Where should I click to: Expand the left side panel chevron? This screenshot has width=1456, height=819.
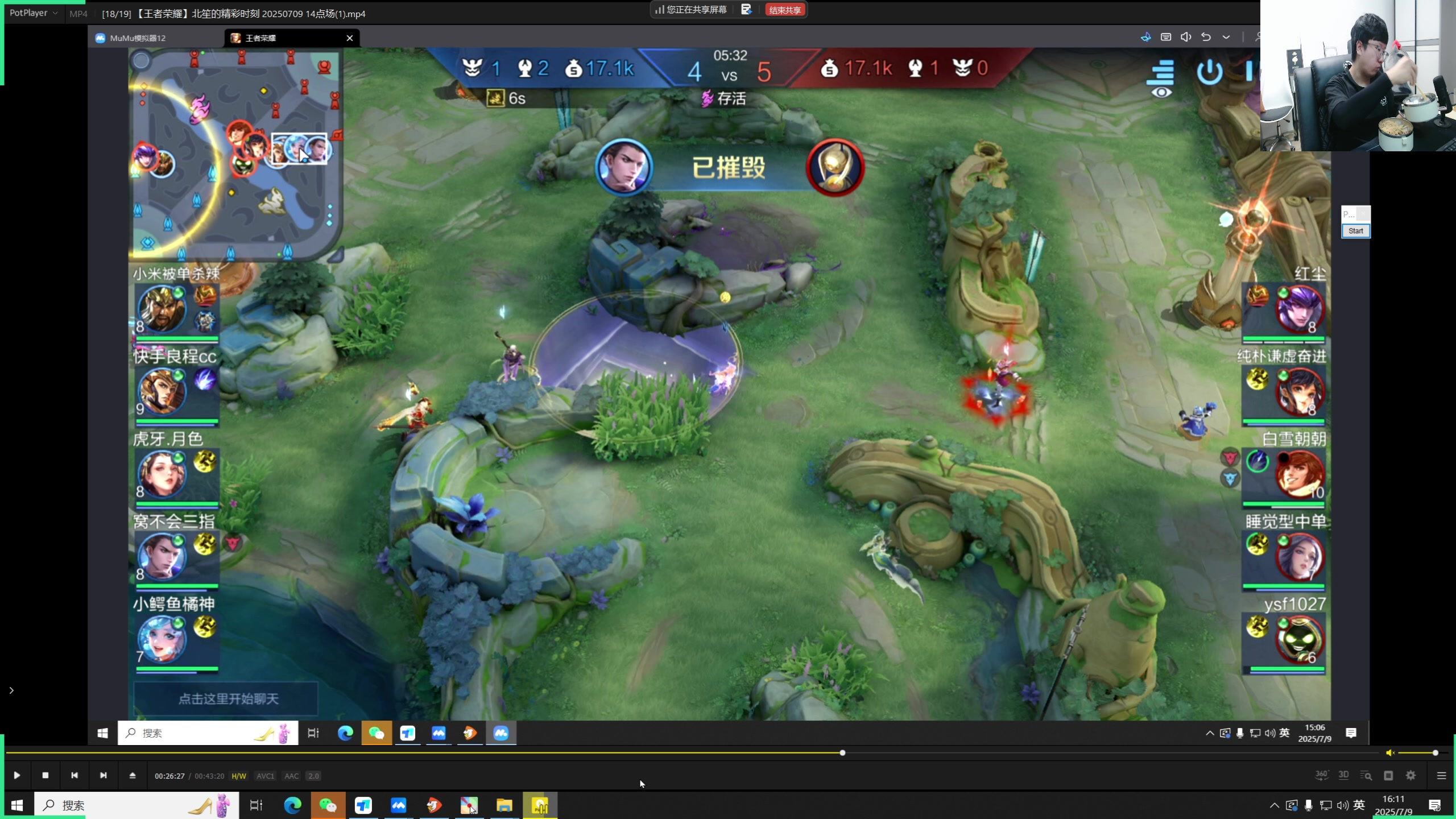(x=11, y=690)
